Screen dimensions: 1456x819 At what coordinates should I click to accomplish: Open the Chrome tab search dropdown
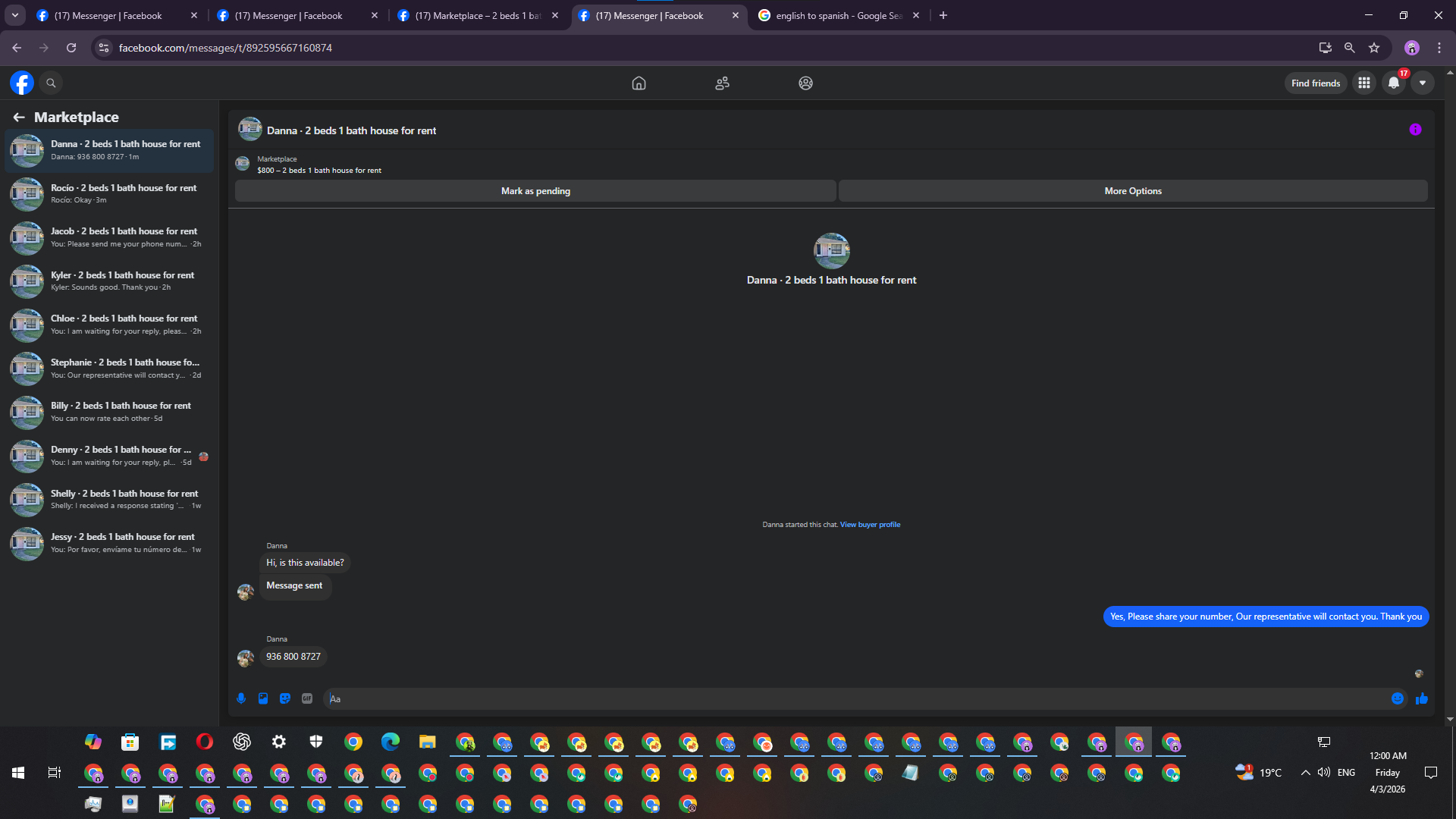pos(15,15)
